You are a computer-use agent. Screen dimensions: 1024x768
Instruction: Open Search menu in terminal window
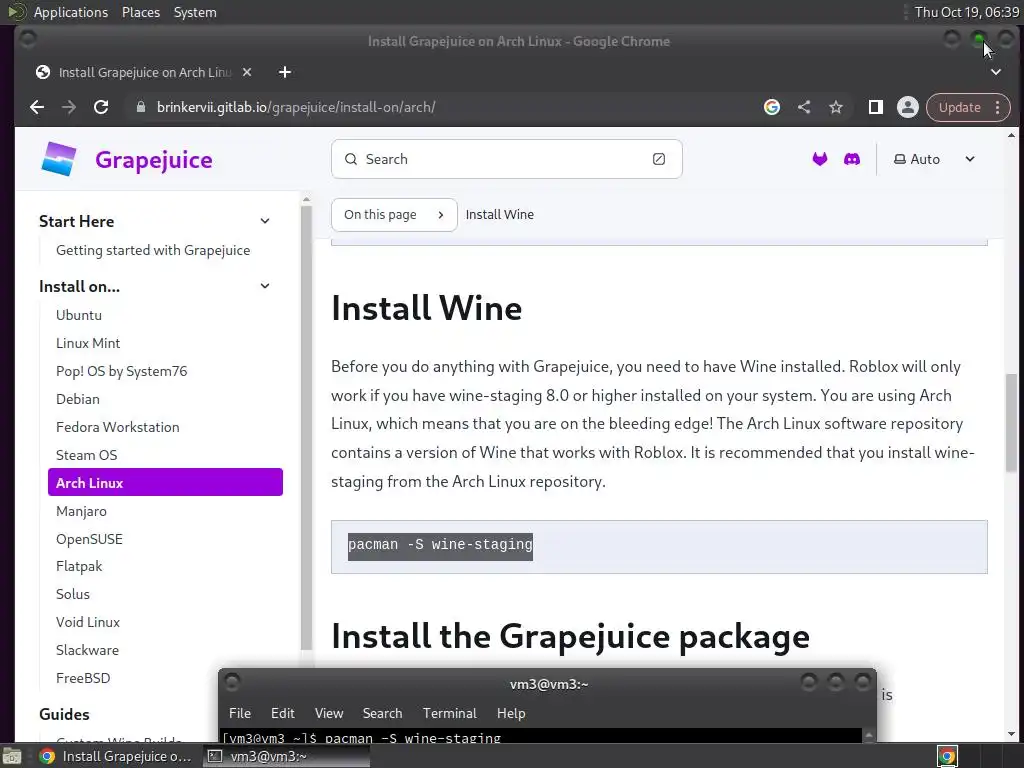[x=382, y=713]
